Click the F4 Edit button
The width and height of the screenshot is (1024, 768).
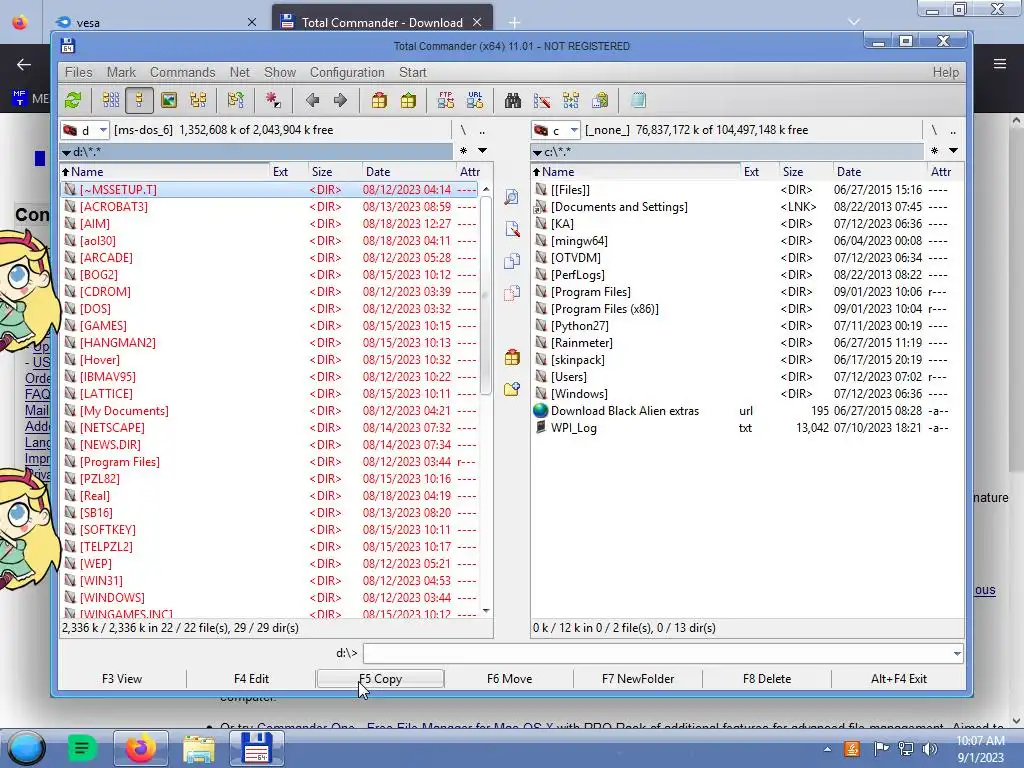[251, 679]
